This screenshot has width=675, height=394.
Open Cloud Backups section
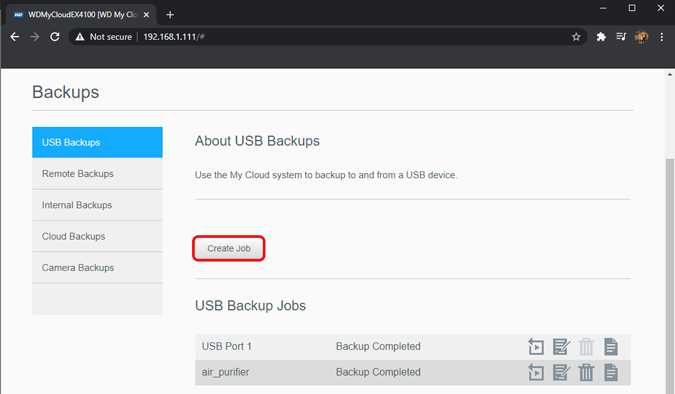coord(97,236)
